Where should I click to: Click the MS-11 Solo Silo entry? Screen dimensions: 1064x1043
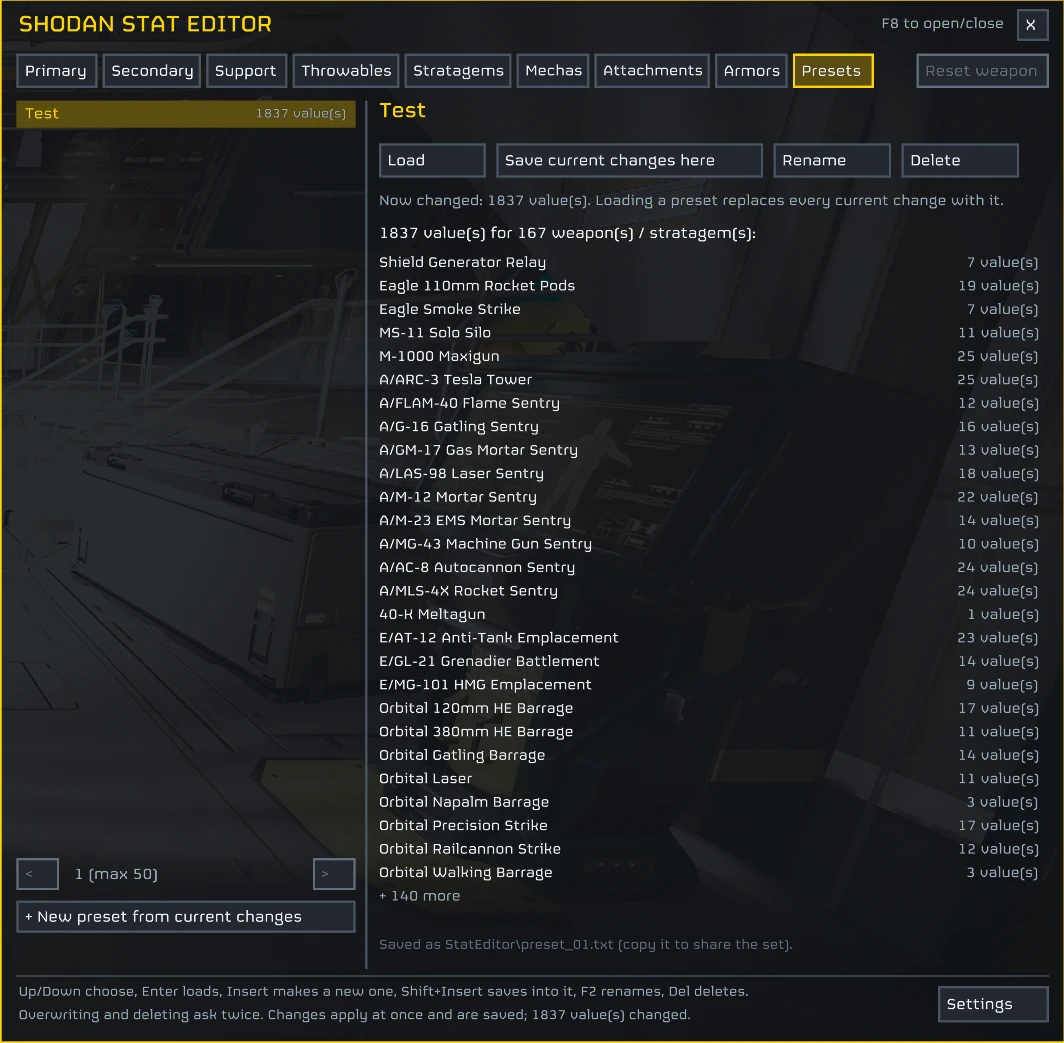click(708, 333)
